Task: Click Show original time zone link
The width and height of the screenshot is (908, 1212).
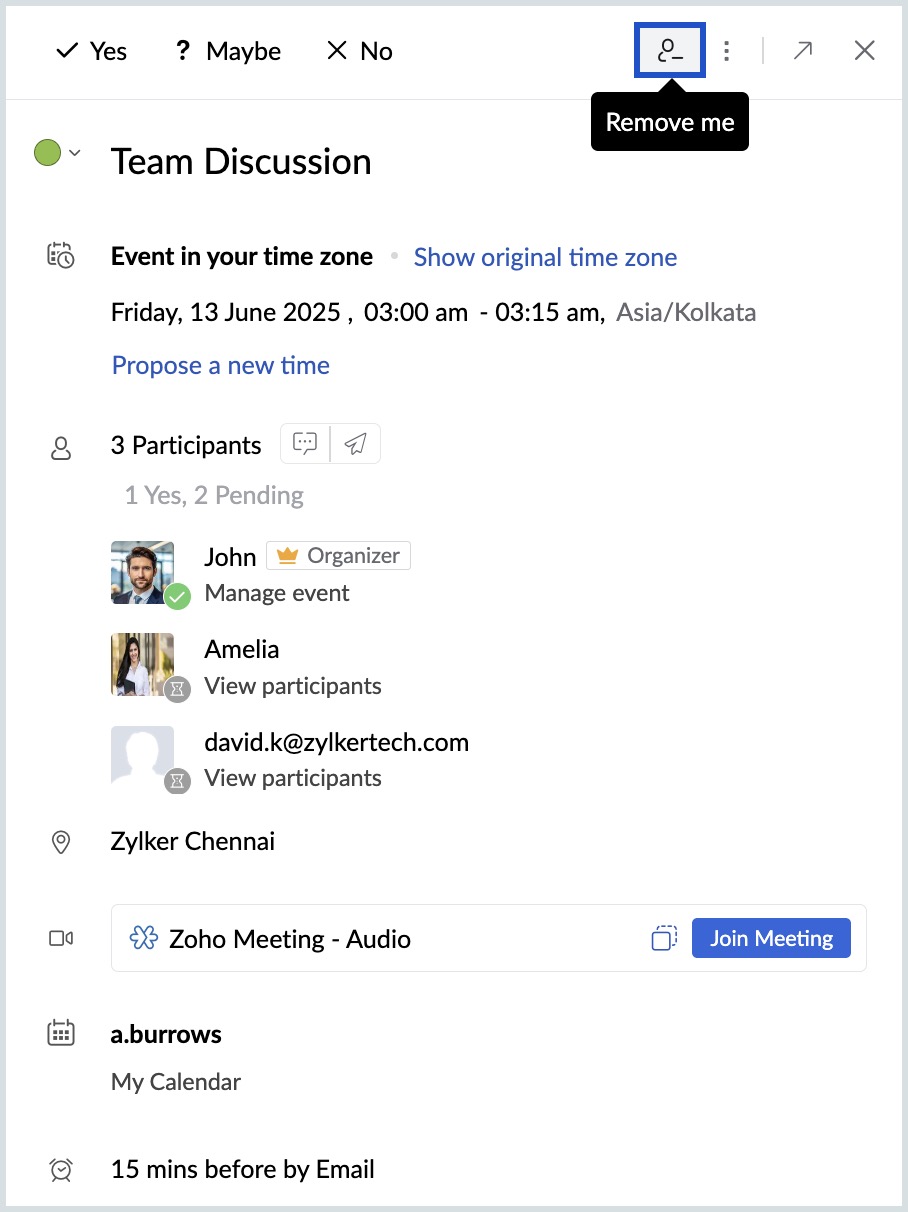Action: pos(545,257)
